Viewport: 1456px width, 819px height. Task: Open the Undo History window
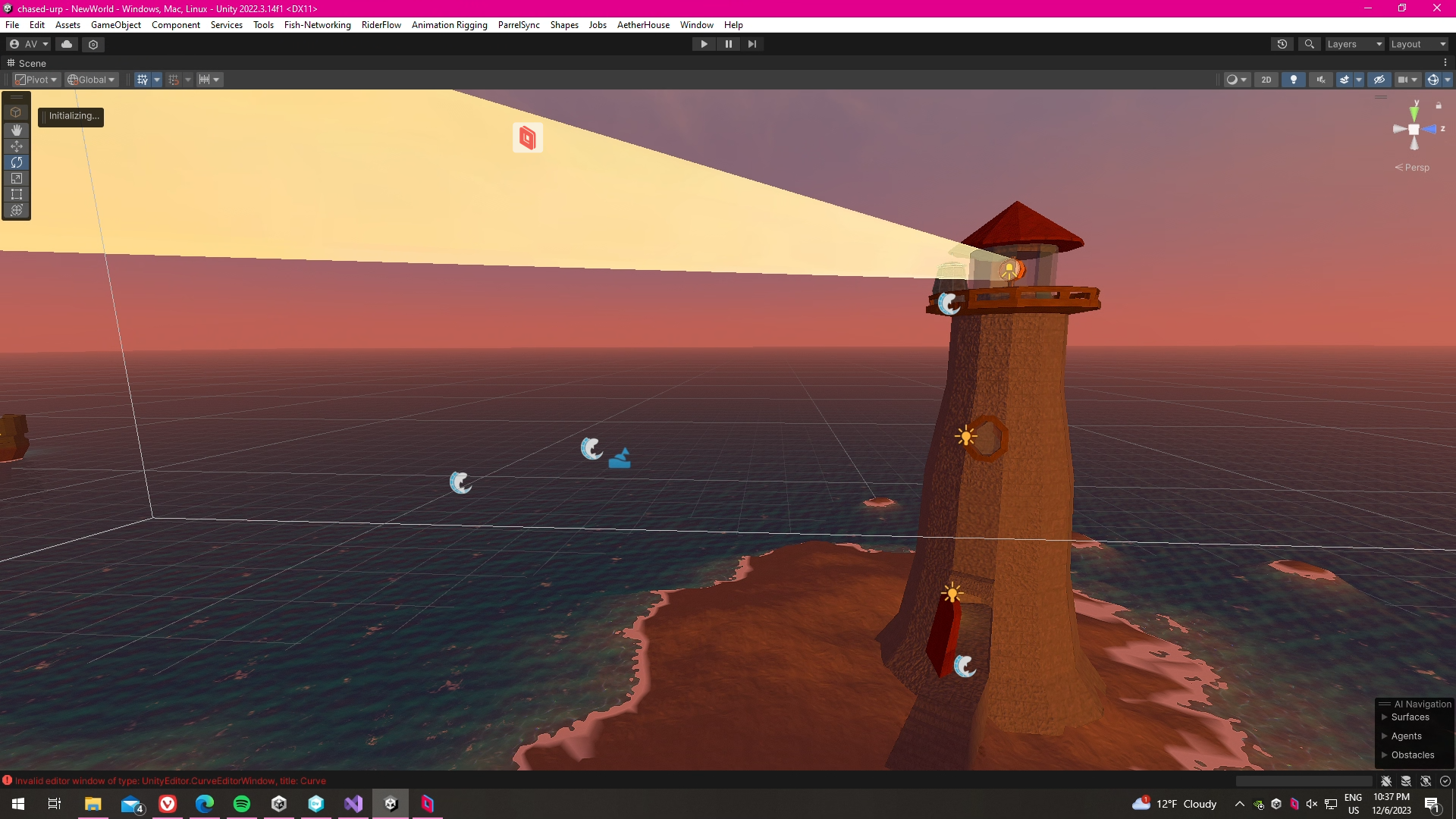tap(1282, 44)
